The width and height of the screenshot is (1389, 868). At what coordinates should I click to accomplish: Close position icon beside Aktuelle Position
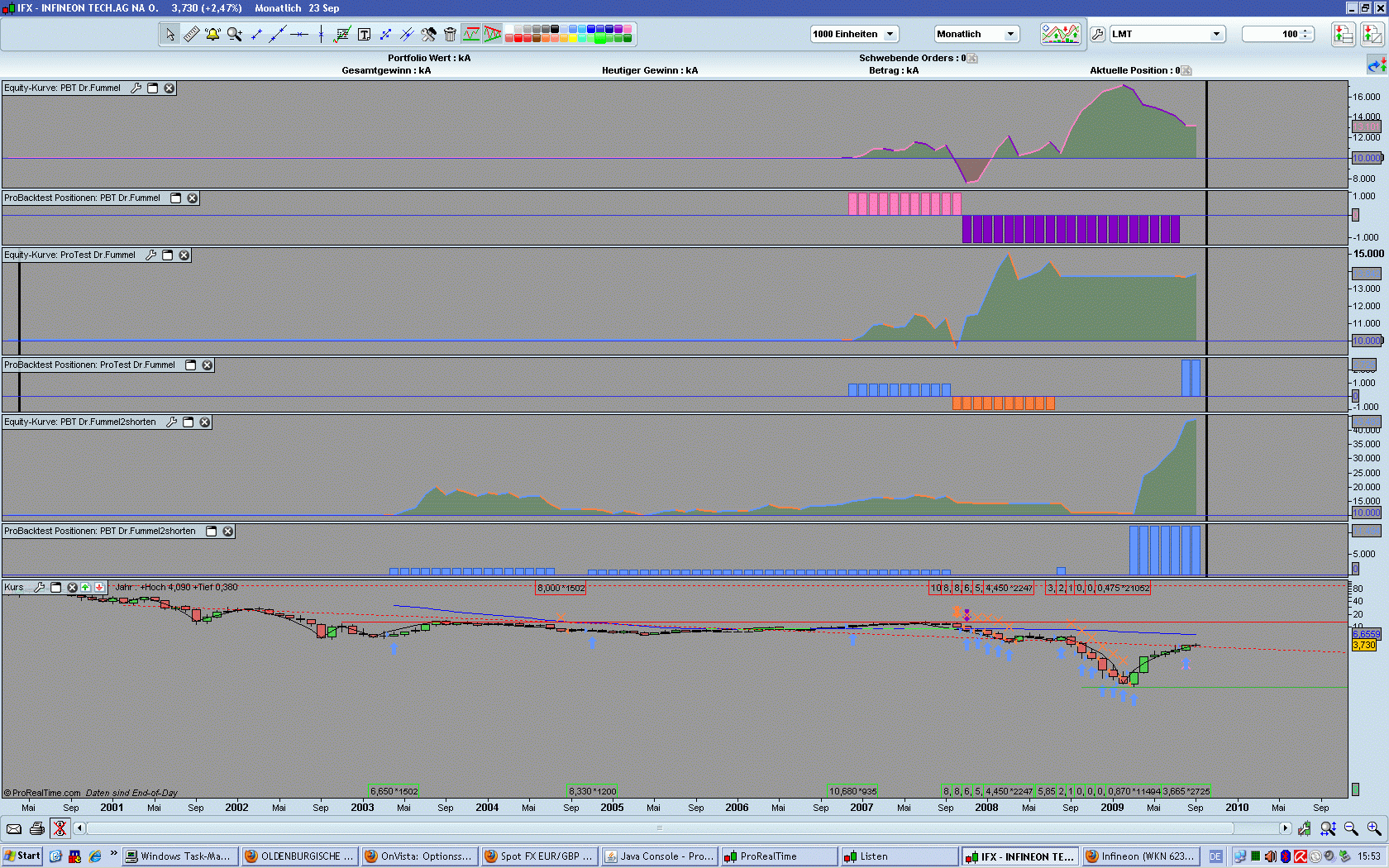pos(1186,70)
